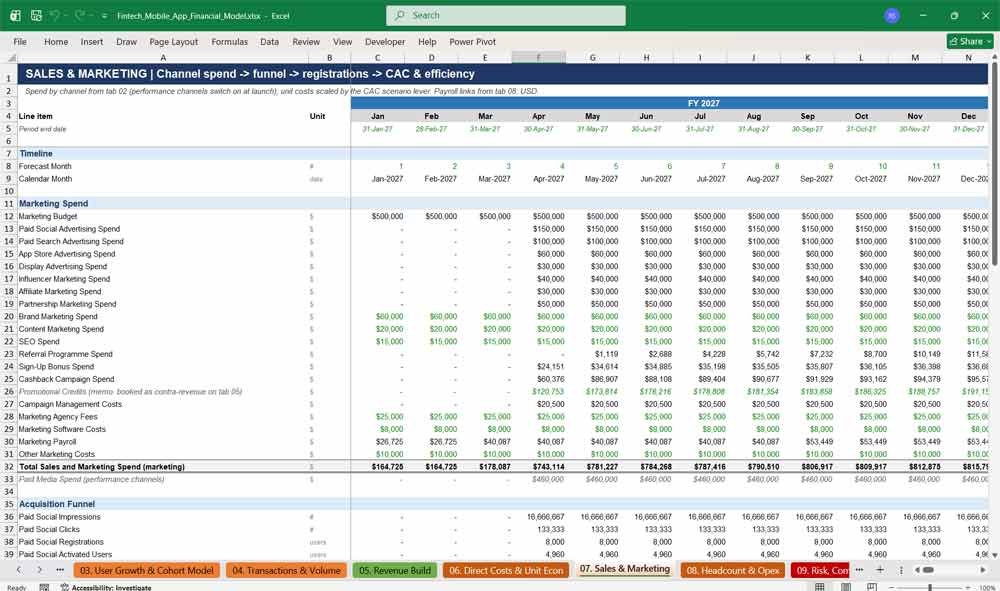Click the vertical scroll down arrow
The height and width of the screenshot is (591, 1000).
[994, 556]
